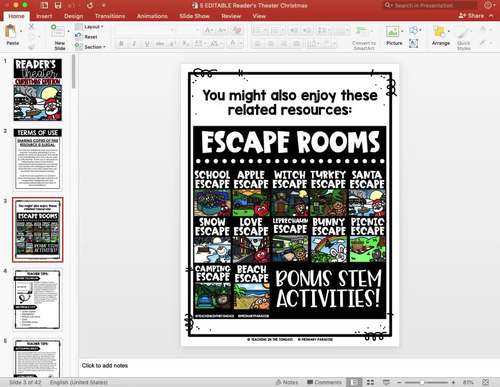
Task: Click the zoom slider handle
Action: click(x=422, y=382)
